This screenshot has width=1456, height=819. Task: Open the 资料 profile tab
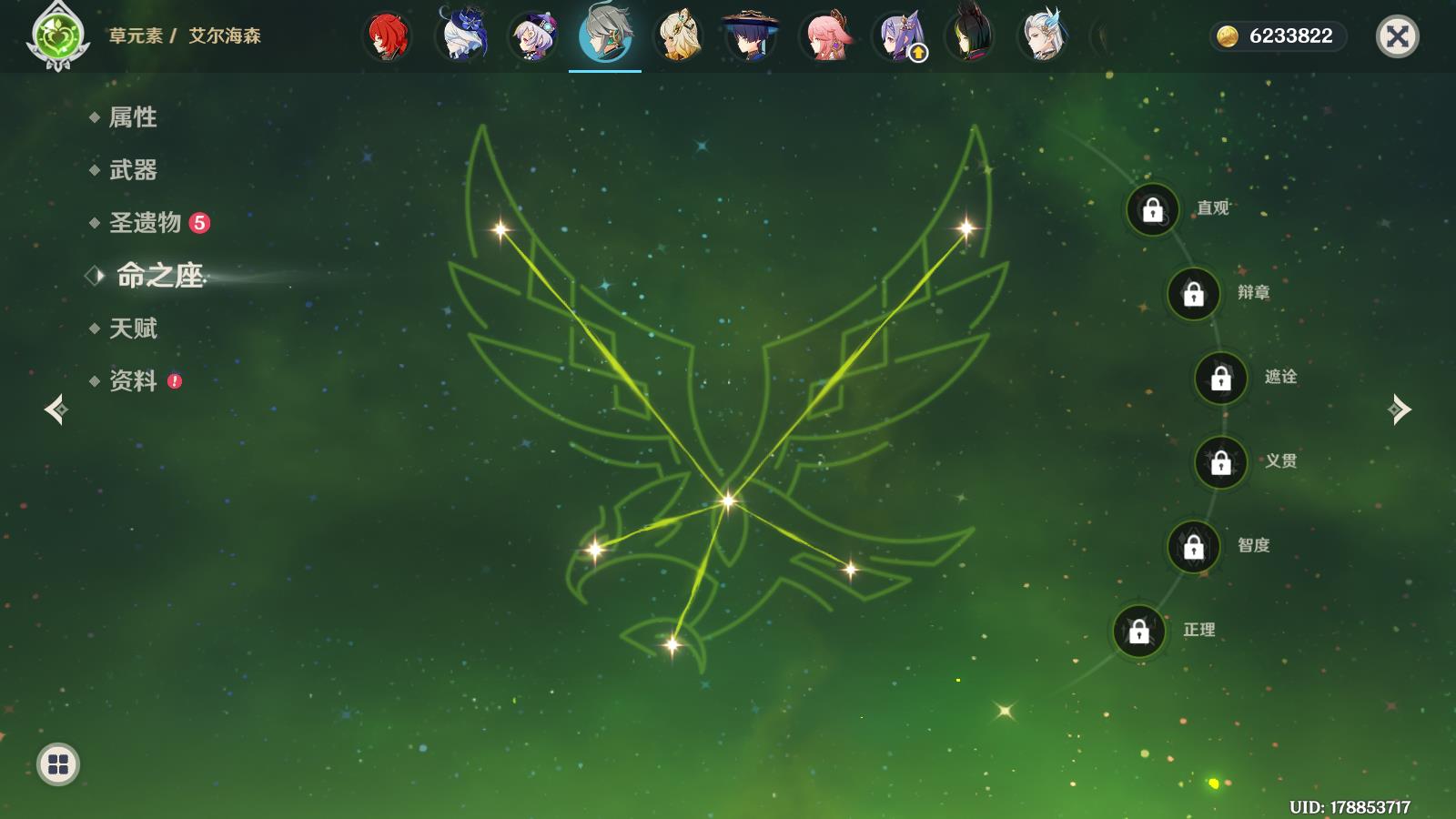(135, 381)
